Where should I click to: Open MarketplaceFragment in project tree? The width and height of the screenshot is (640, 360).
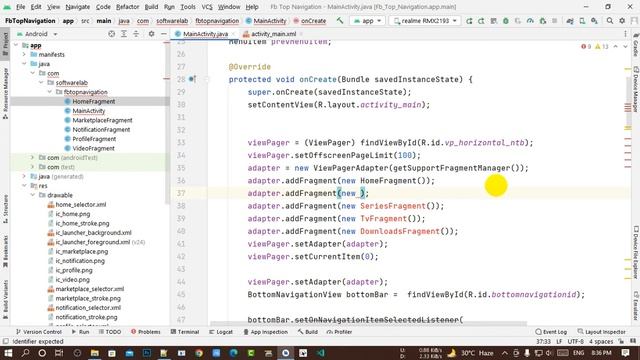tap(102, 120)
